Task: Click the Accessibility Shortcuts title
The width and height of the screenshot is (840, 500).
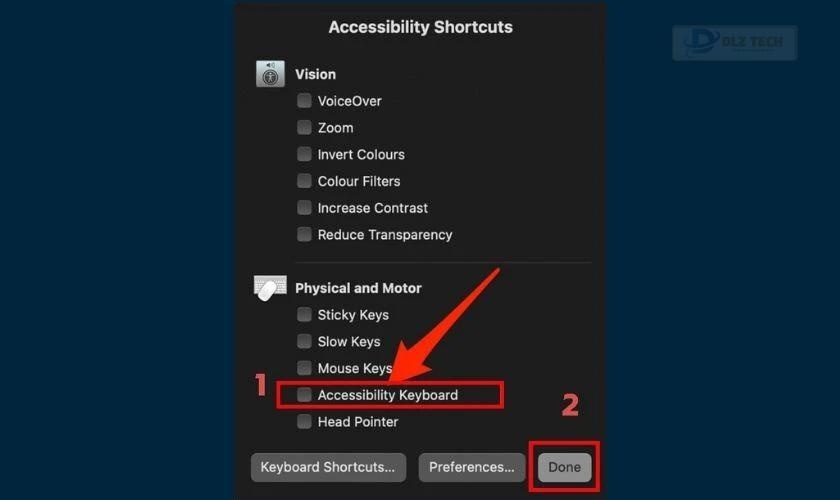Action: pos(421,27)
